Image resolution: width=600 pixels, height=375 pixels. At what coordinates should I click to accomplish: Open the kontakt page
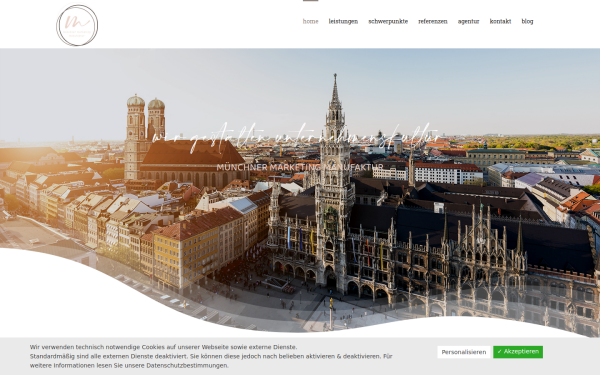(x=500, y=21)
